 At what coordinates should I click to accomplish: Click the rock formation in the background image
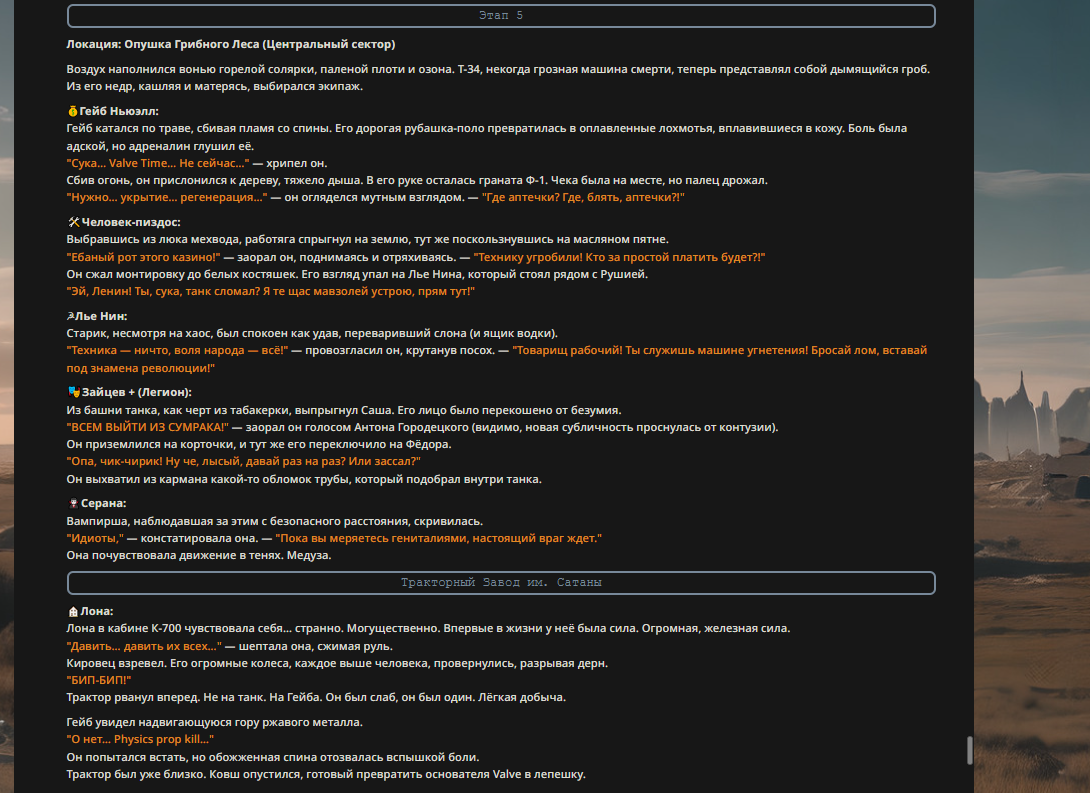tap(1022, 417)
